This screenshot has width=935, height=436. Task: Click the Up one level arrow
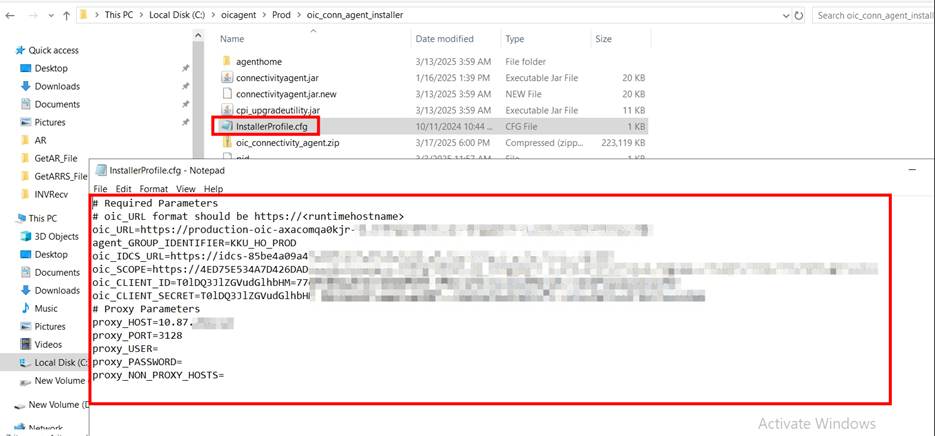[x=66, y=15]
